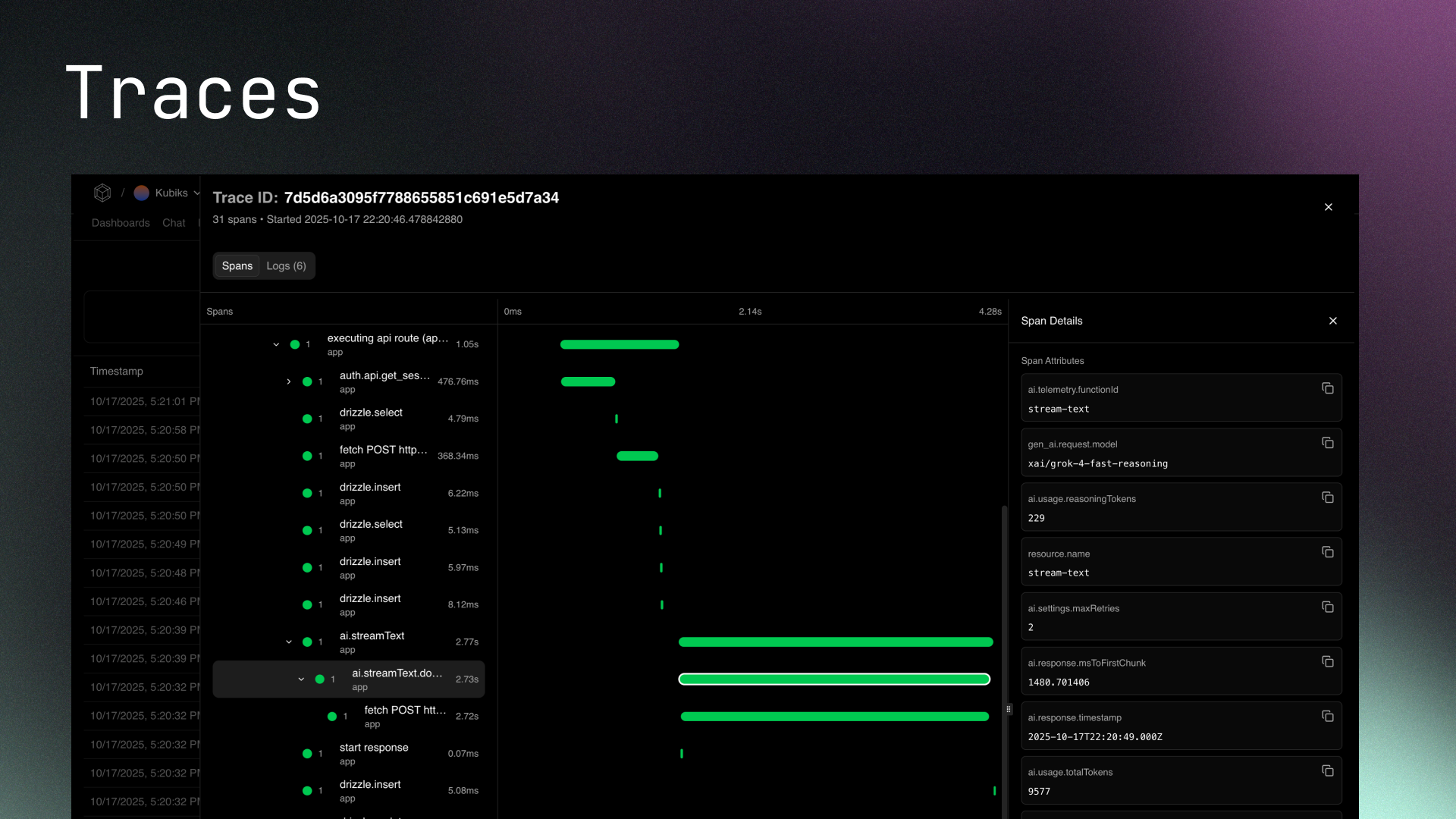The height and width of the screenshot is (819, 1456).
Task: Close the Span Details panel
Action: point(1333,321)
